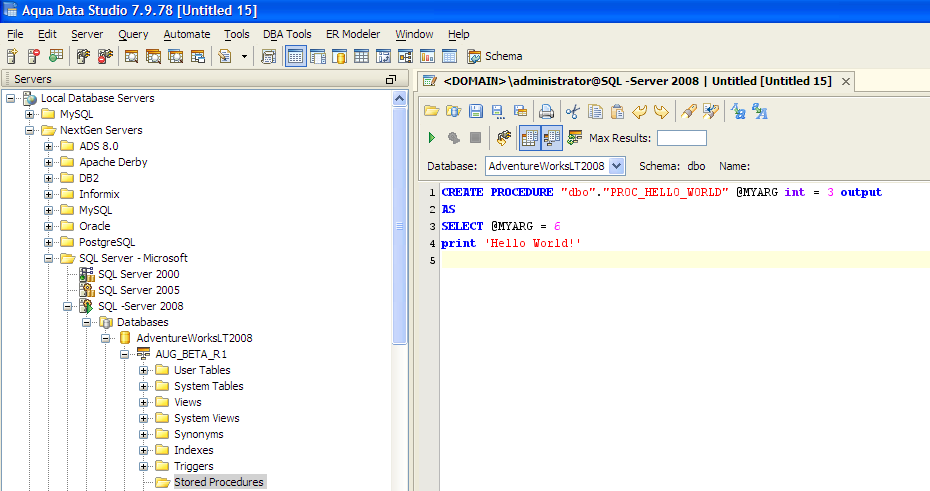Image resolution: width=930 pixels, height=491 pixels.
Task: Select SQL Server 2000 in the tree
Action: click(138, 274)
